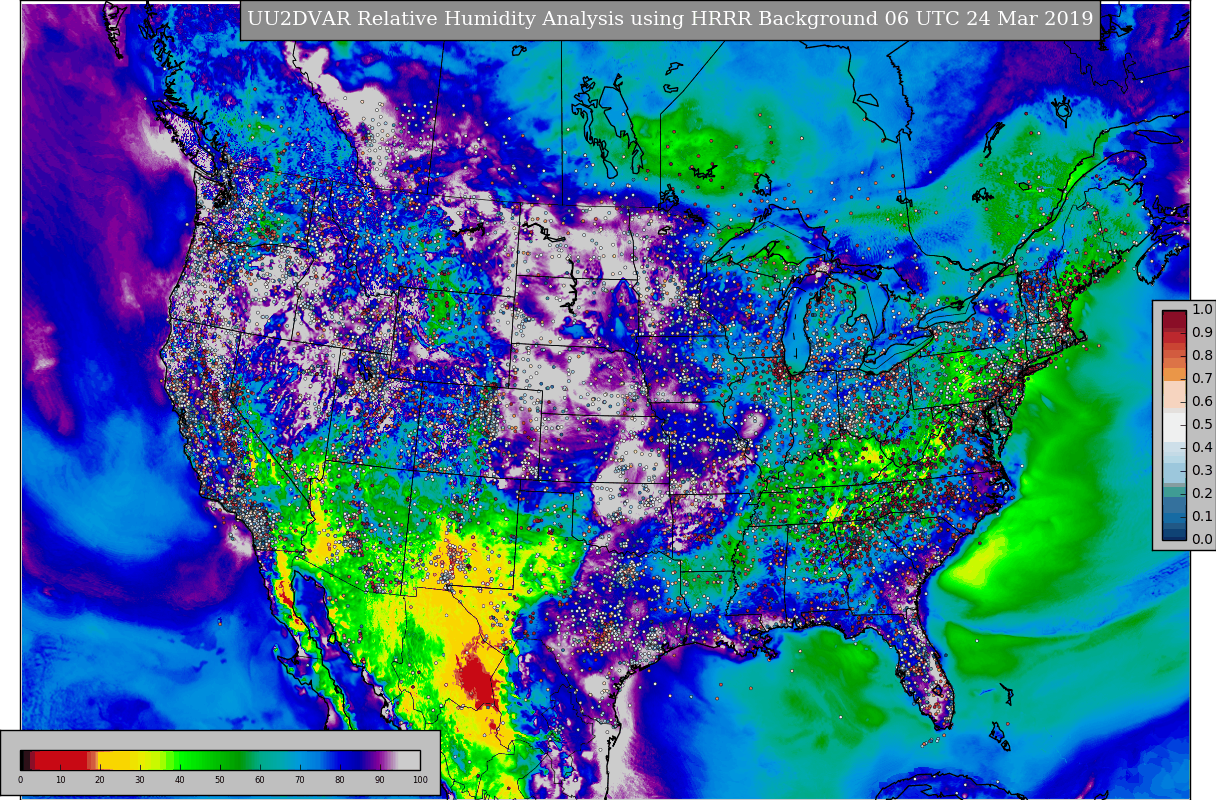Click the '0.9' label on right colorbar
Screen dimensions: 1216x800
tap(1202, 333)
